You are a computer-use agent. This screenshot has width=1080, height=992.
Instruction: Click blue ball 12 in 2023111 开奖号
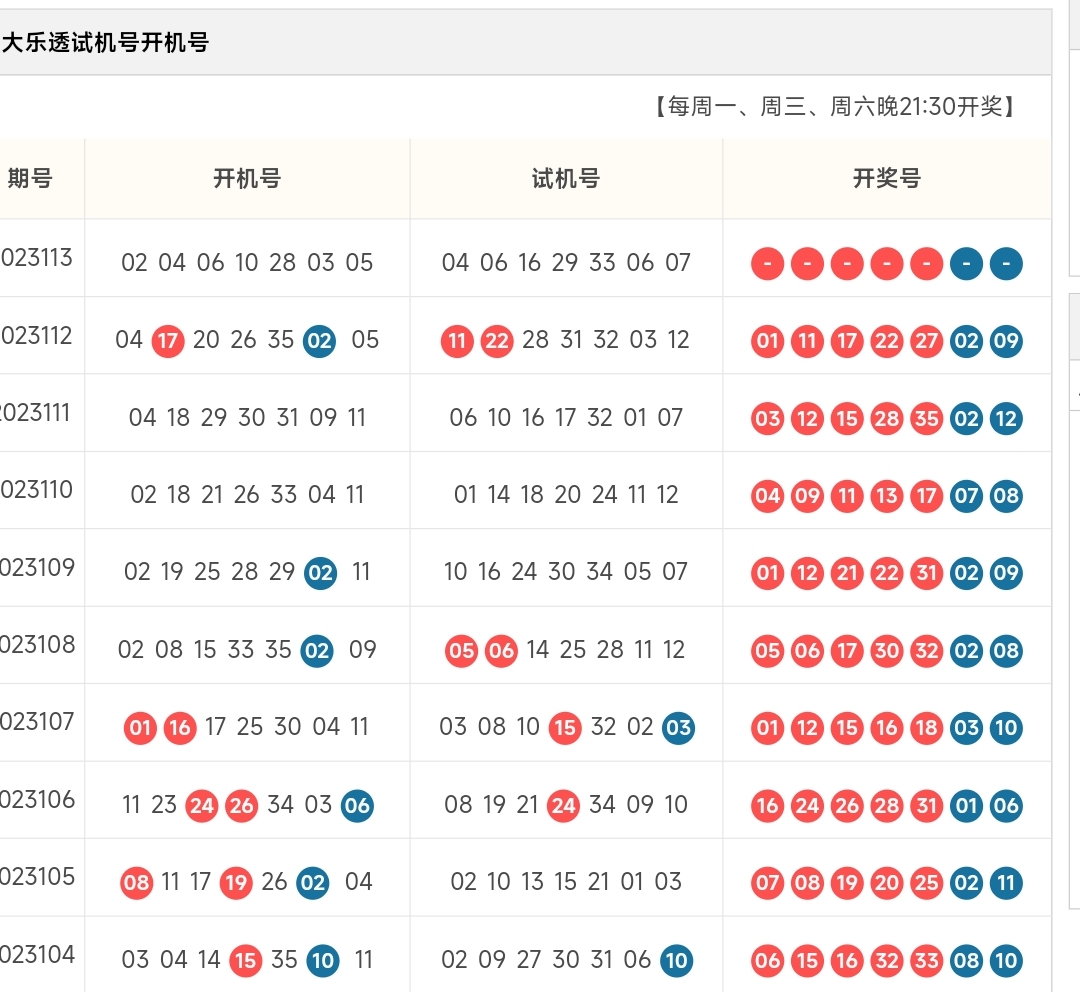pos(1006,419)
